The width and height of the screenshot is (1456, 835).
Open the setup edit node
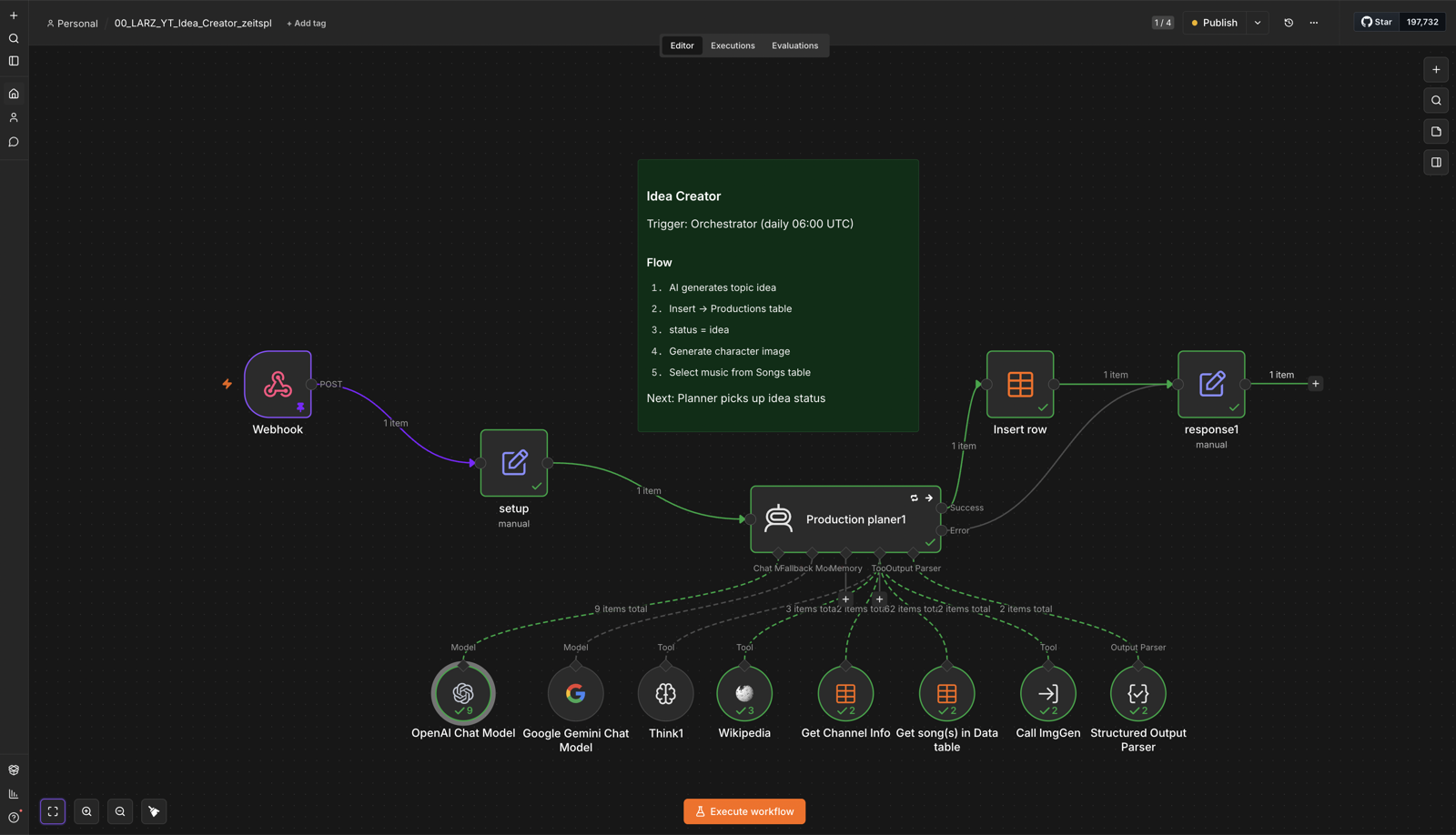(514, 463)
